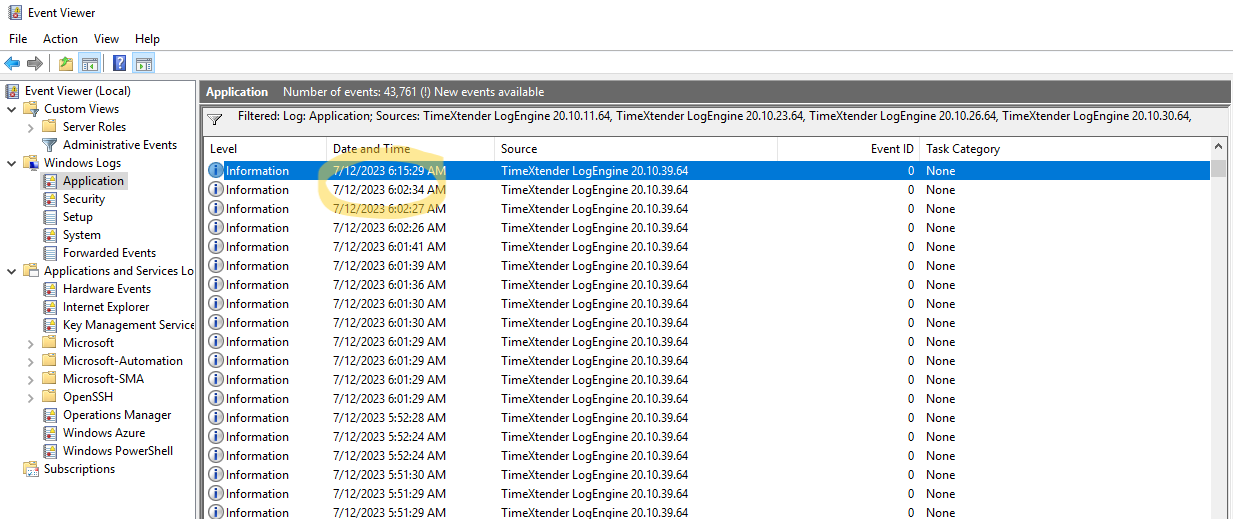Select the event at 7/12/2023 6:02:27 AM

pyautogui.click(x=707, y=209)
